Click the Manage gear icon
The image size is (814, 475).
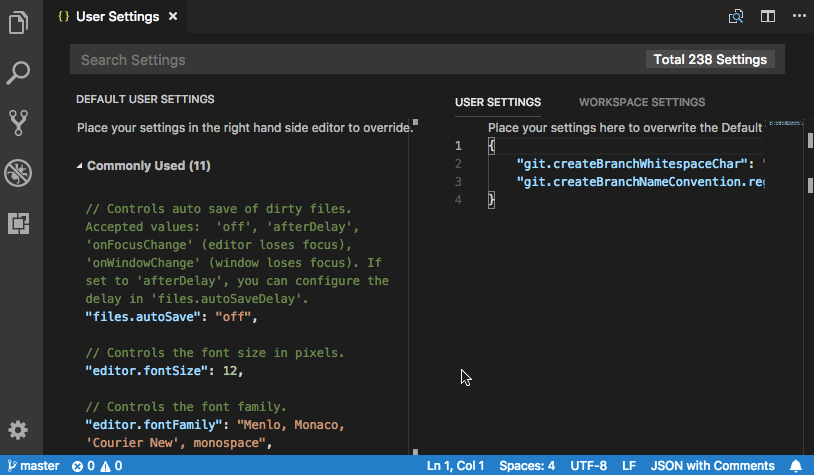18,430
